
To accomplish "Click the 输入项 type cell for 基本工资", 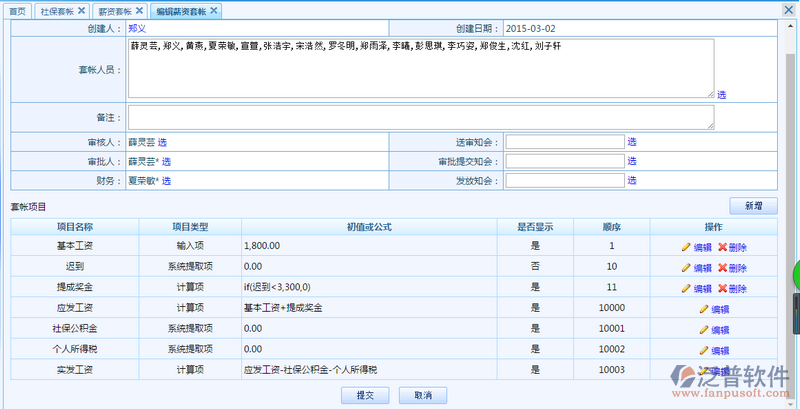I will point(190,246).
